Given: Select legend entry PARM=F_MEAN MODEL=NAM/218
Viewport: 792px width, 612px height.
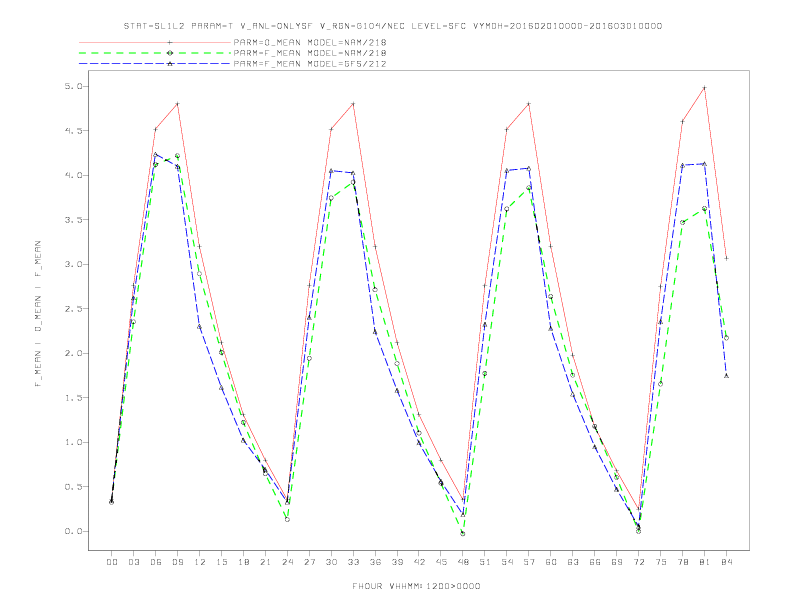Looking at the screenshot, I should 310,53.
